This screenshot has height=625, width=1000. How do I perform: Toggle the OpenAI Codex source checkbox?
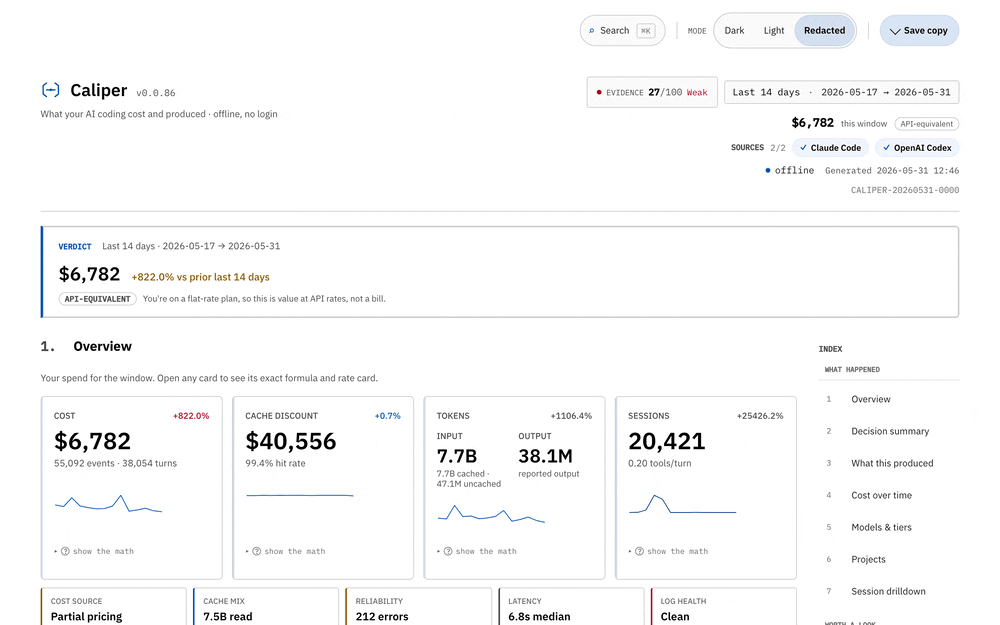click(x=917, y=147)
